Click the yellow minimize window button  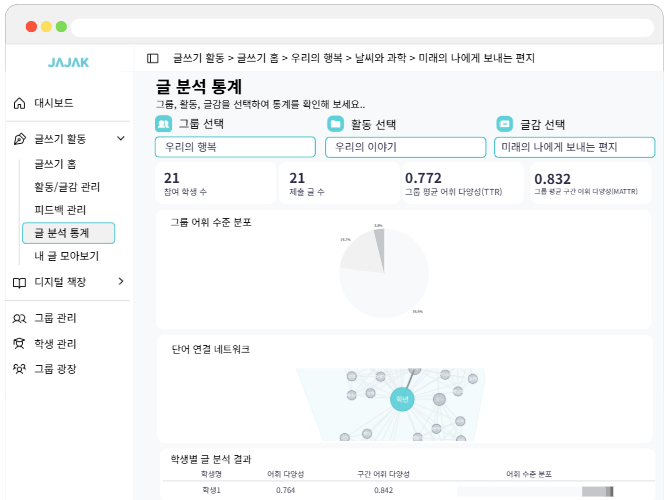(46, 27)
